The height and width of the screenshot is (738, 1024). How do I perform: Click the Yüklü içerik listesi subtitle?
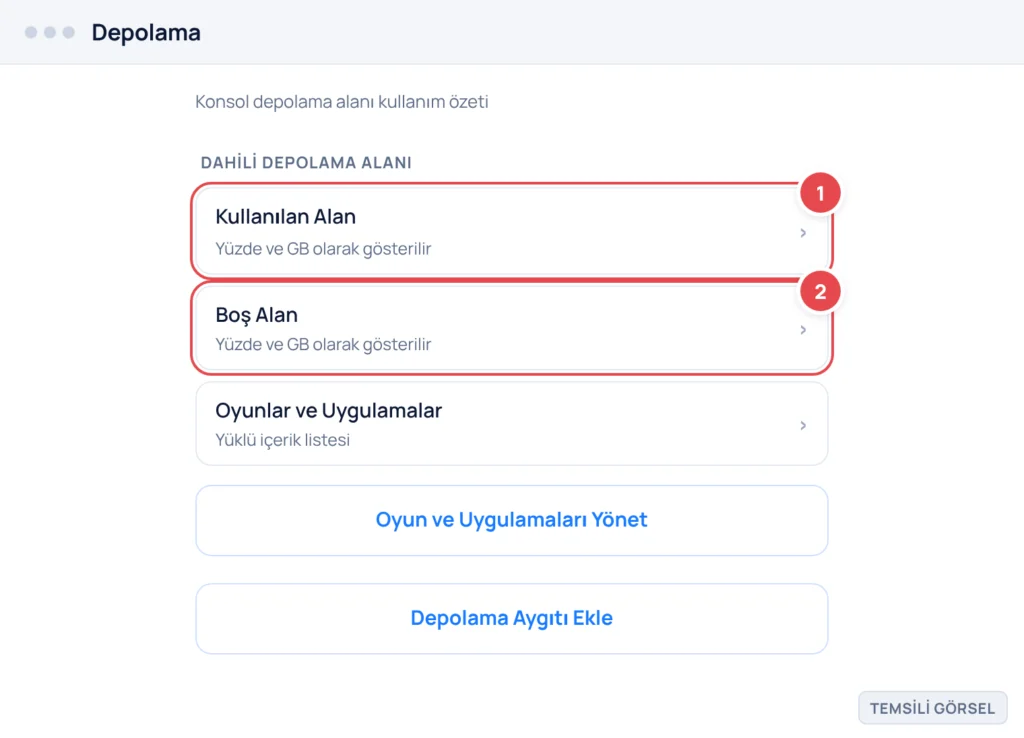[282, 440]
